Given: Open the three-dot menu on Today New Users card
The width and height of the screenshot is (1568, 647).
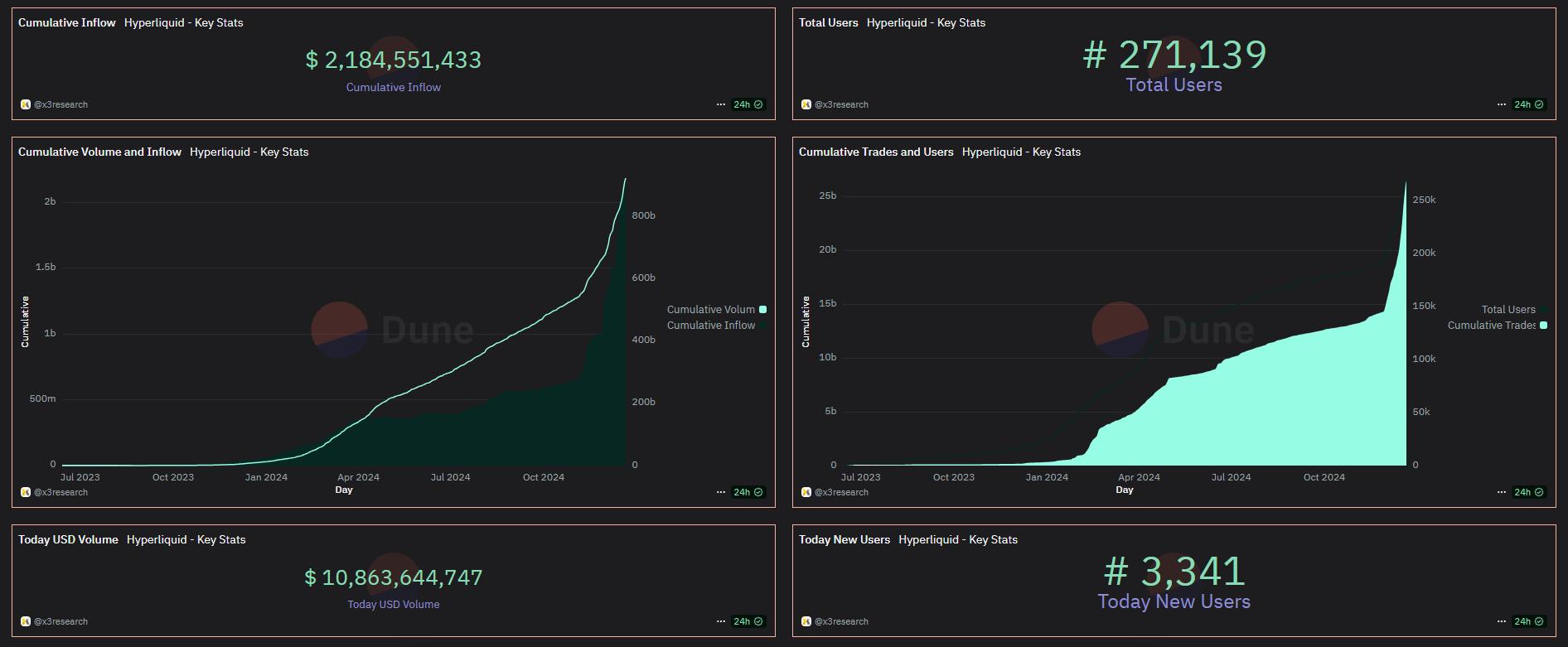Looking at the screenshot, I should tap(1502, 621).
